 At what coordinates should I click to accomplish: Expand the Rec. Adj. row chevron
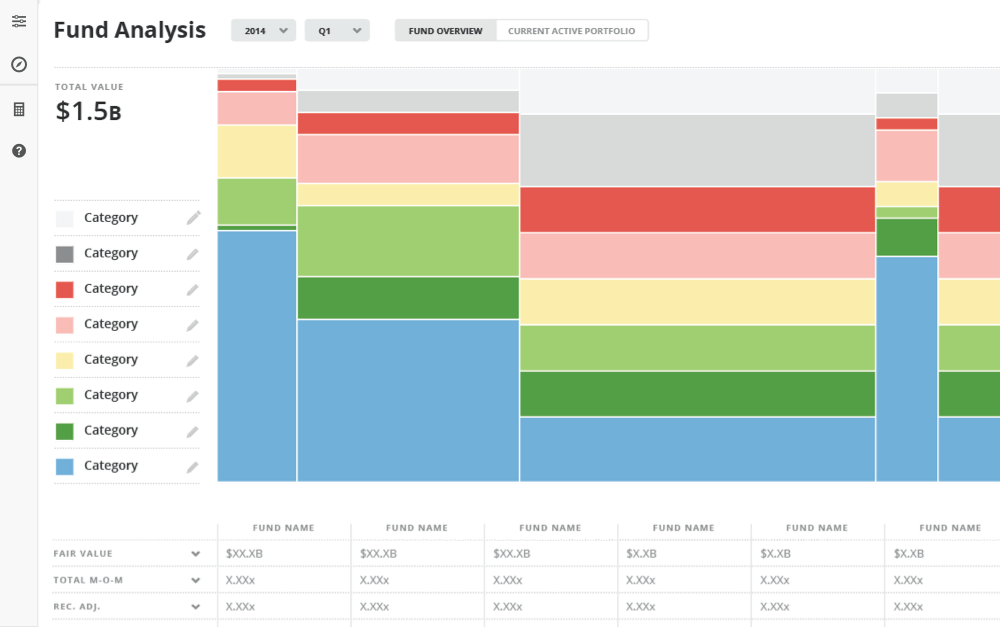196,607
